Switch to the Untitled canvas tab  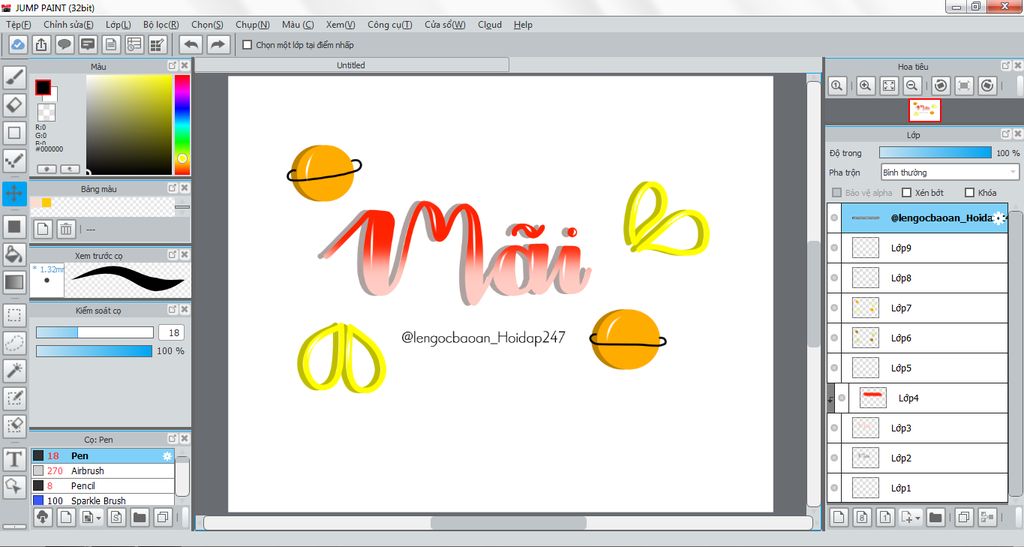point(351,65)
